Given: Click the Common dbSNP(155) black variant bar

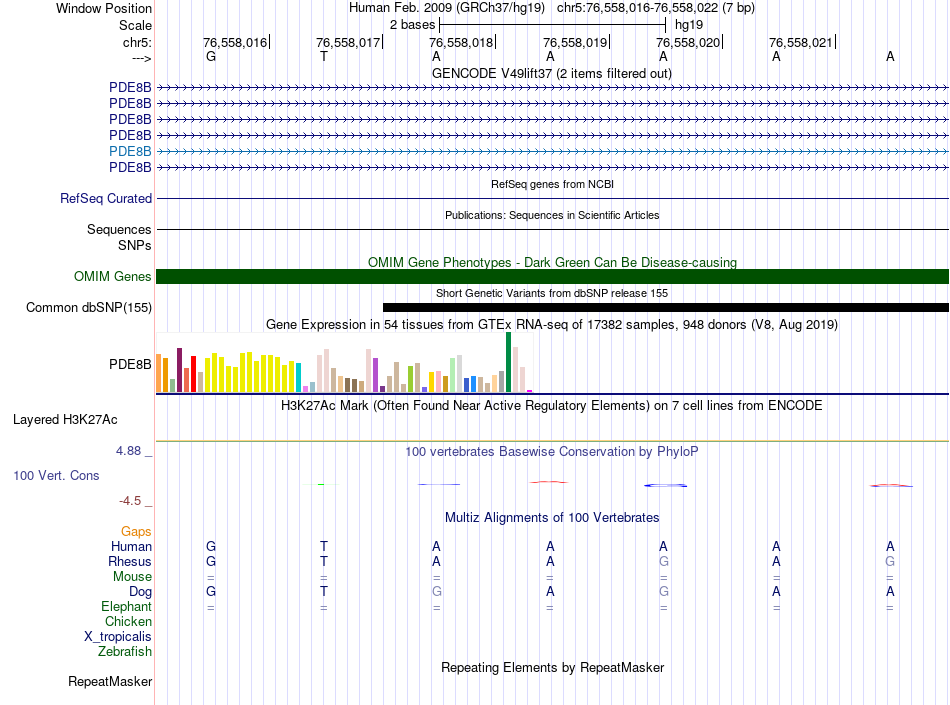Looking at the screenshot, I should click(666, 308).
